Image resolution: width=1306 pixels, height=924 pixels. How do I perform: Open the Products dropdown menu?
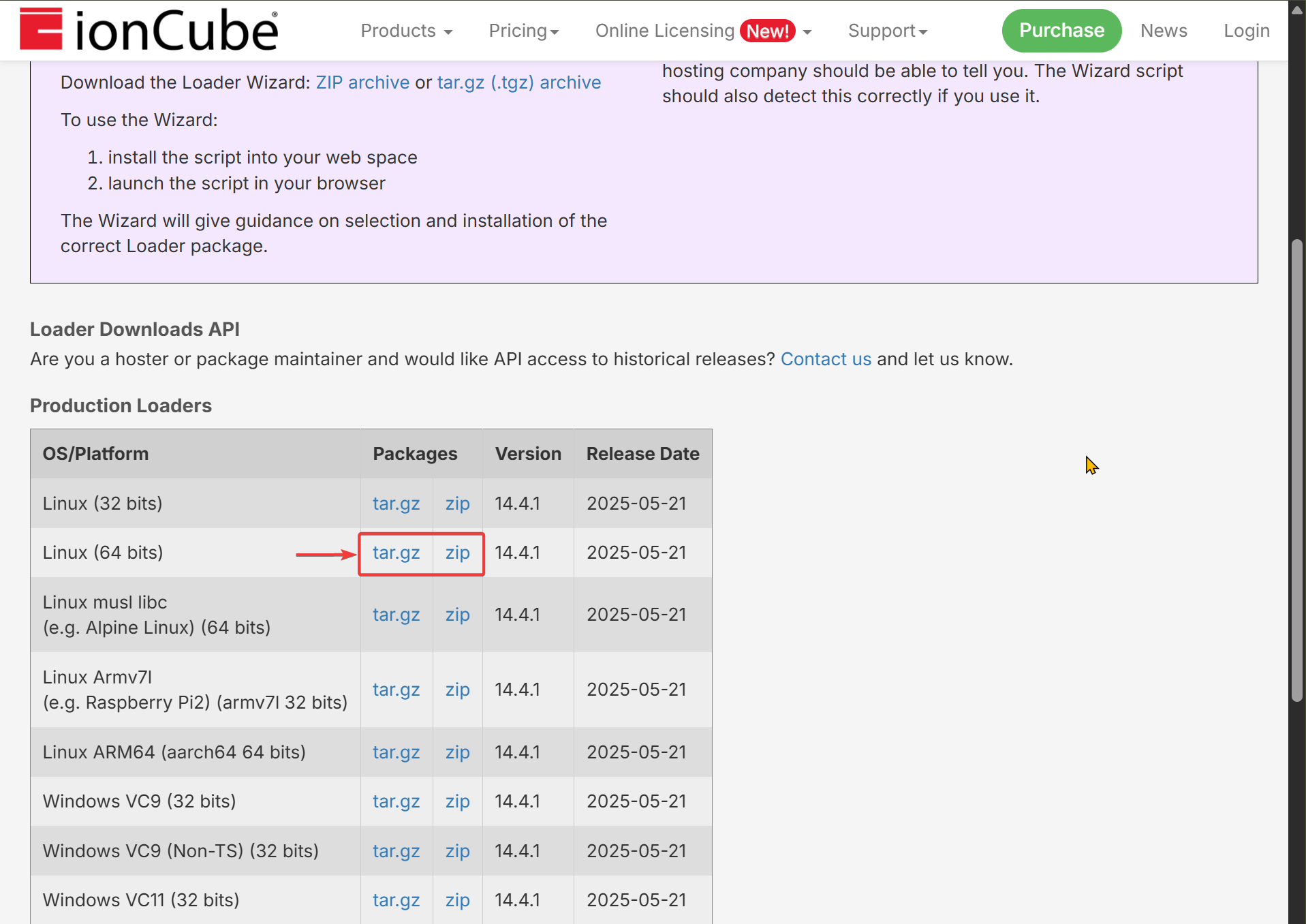click(406, 31)
